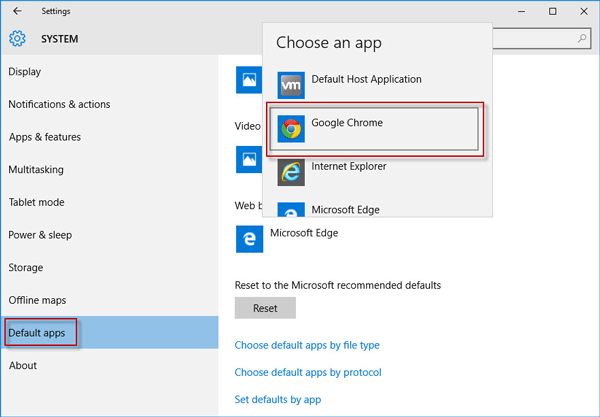Select Default apps in sidebar

click(110, 332)
